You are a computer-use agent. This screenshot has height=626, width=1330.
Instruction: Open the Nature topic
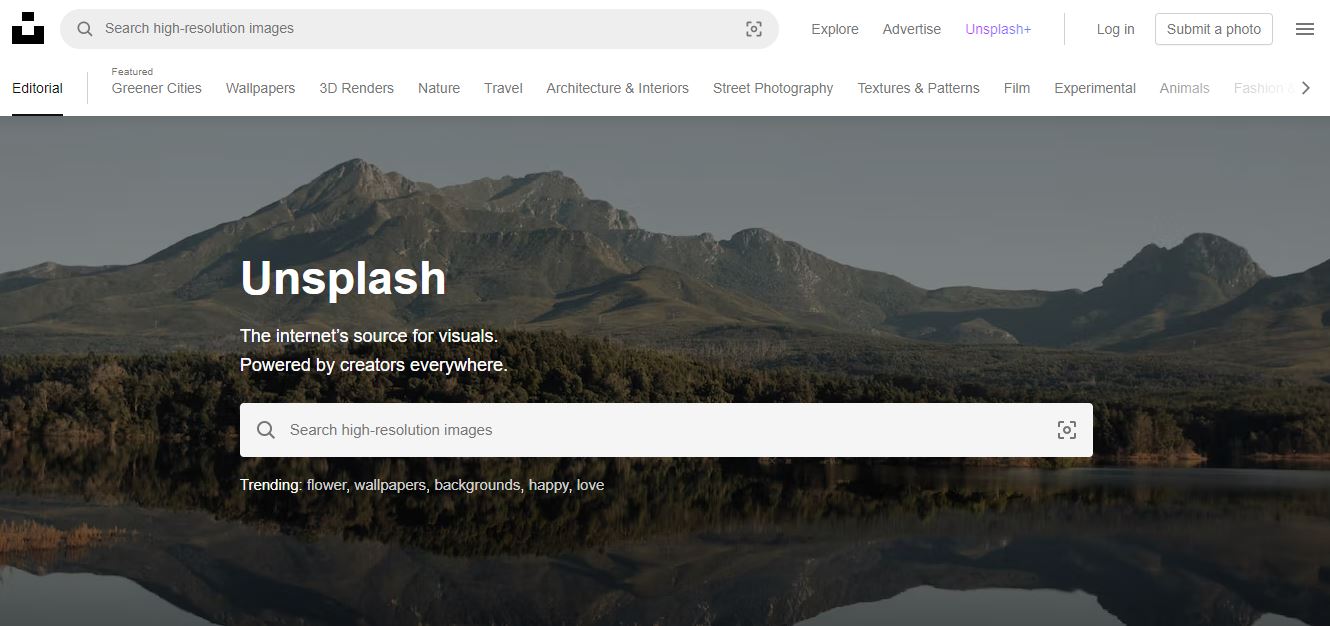click(439, 88)
